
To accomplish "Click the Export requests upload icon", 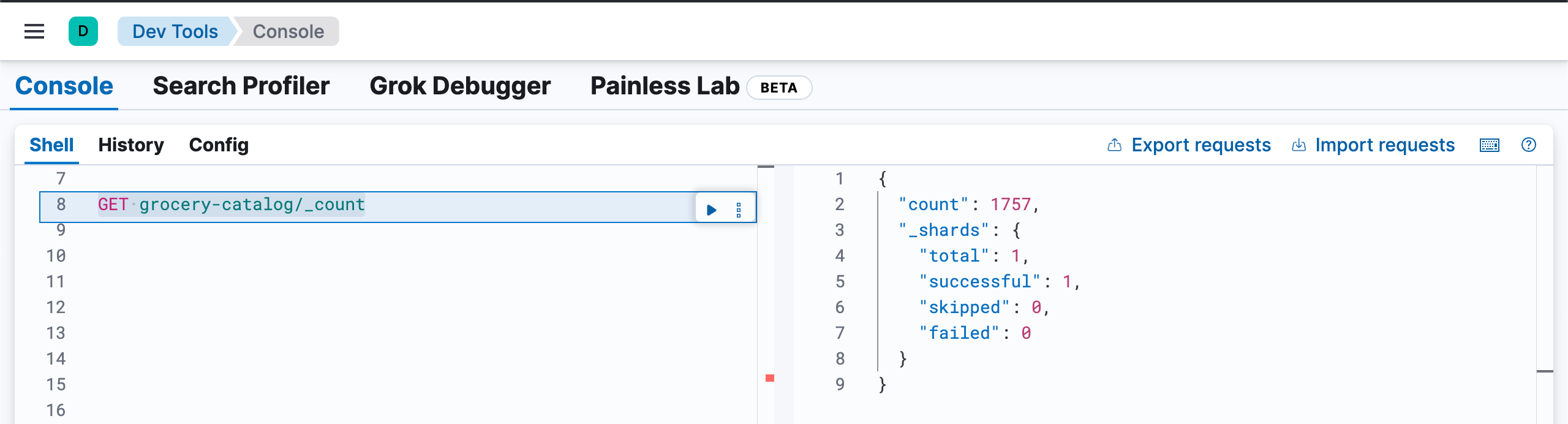I will coord(1115,145).
